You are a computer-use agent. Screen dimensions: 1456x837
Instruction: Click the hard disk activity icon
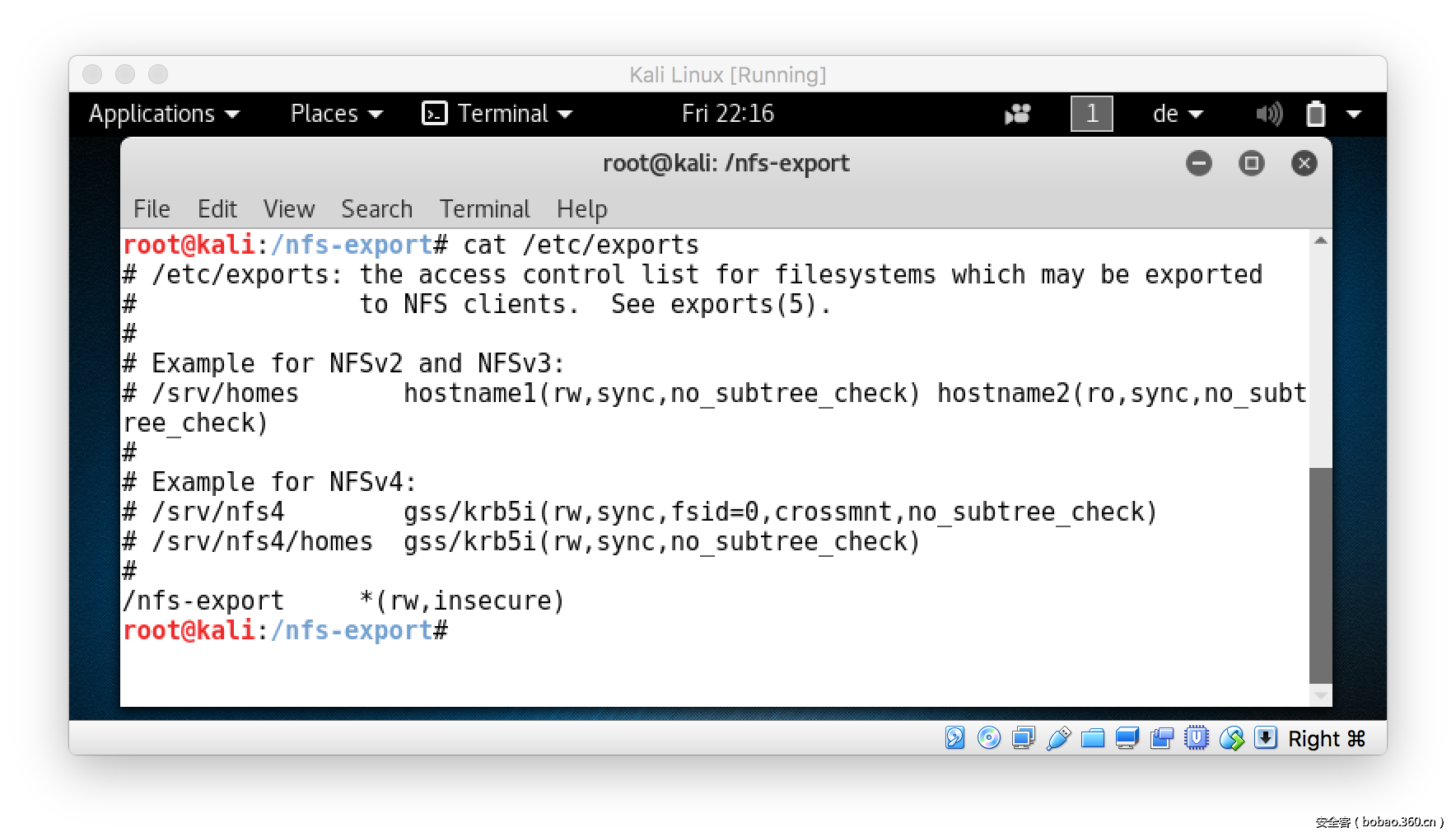[954, 737]
